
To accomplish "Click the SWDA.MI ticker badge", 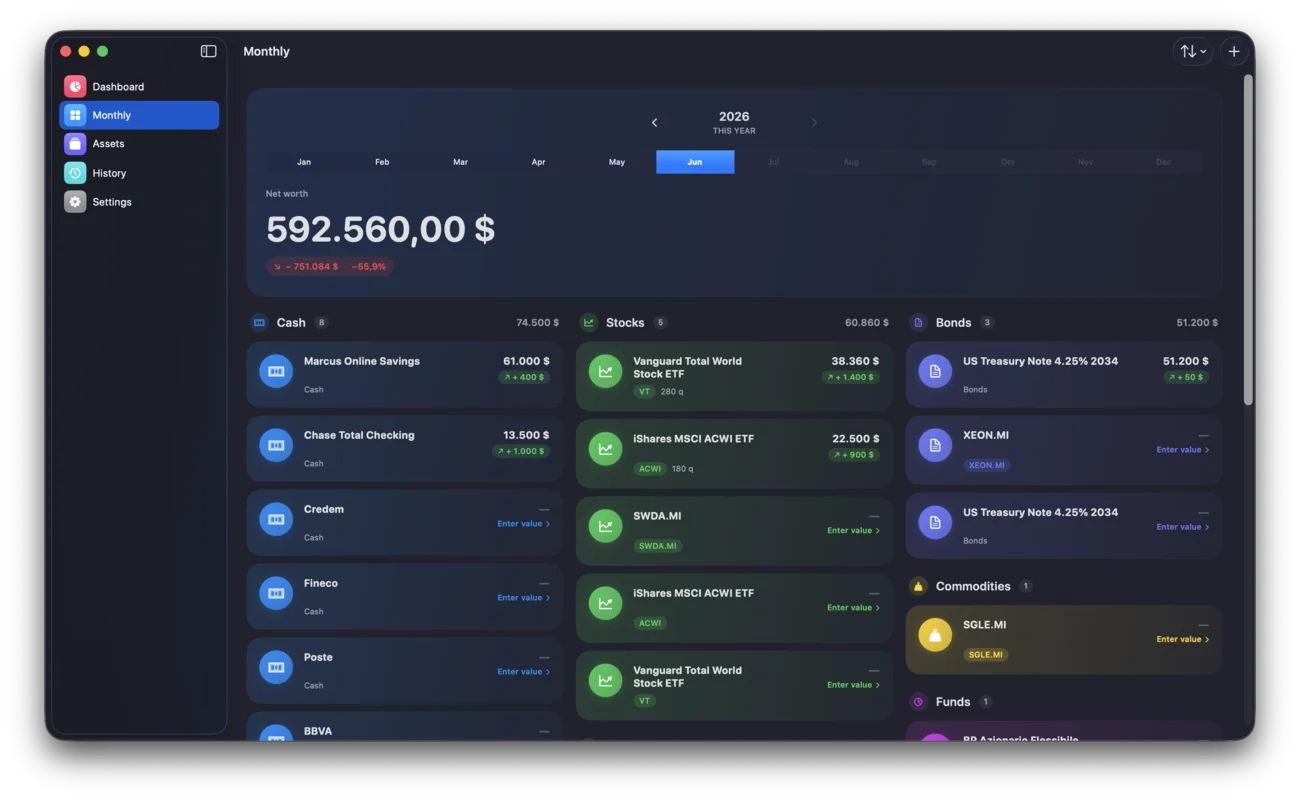I will (x=658, y=546).
